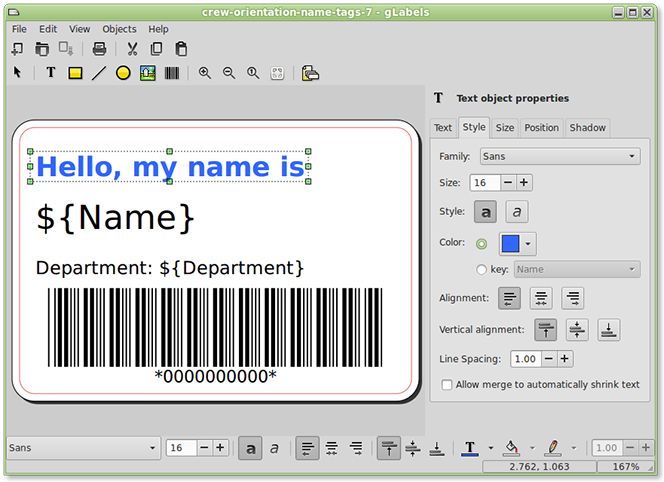Select center Alignment in properties panel

coord(541,298)
